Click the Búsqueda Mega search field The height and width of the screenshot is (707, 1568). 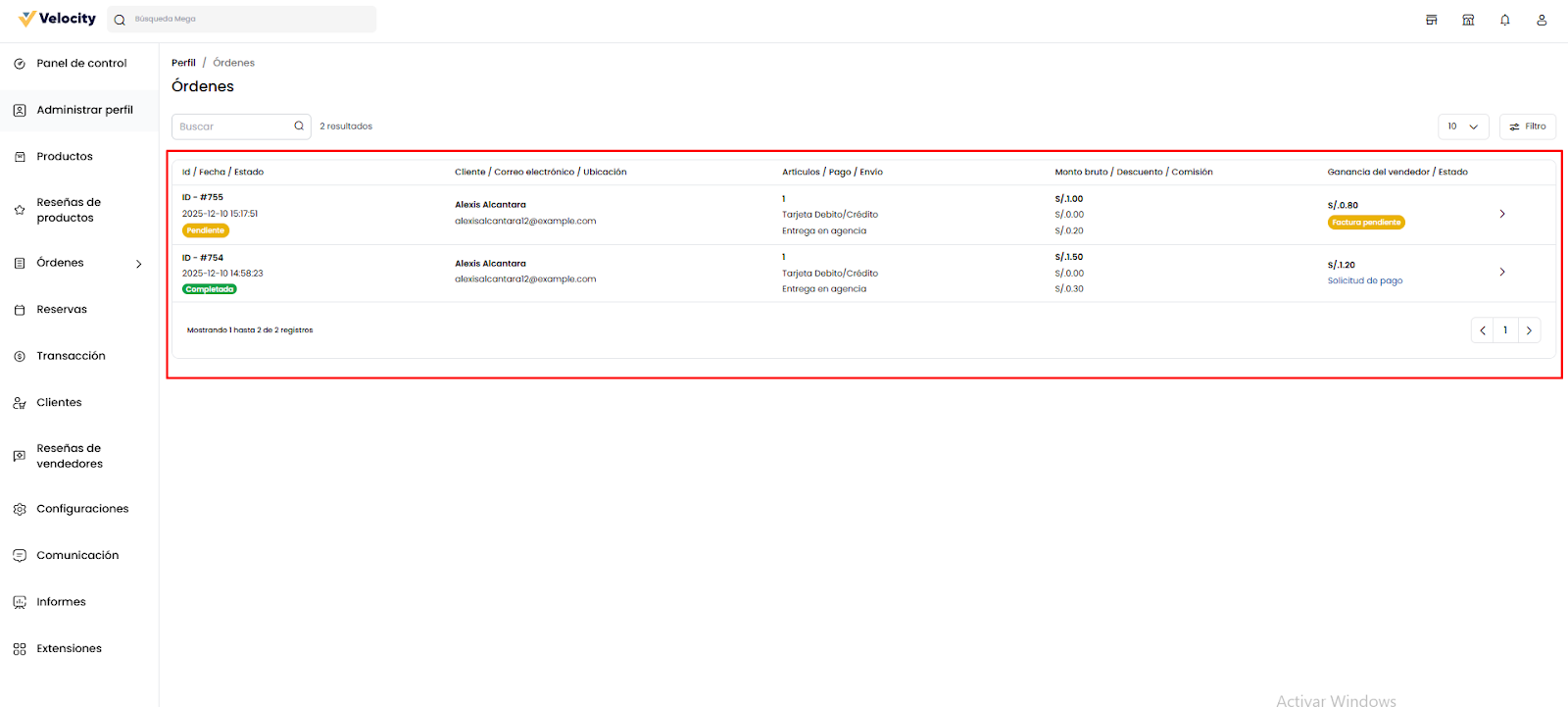pyautogui.click(x=250, y=19)
